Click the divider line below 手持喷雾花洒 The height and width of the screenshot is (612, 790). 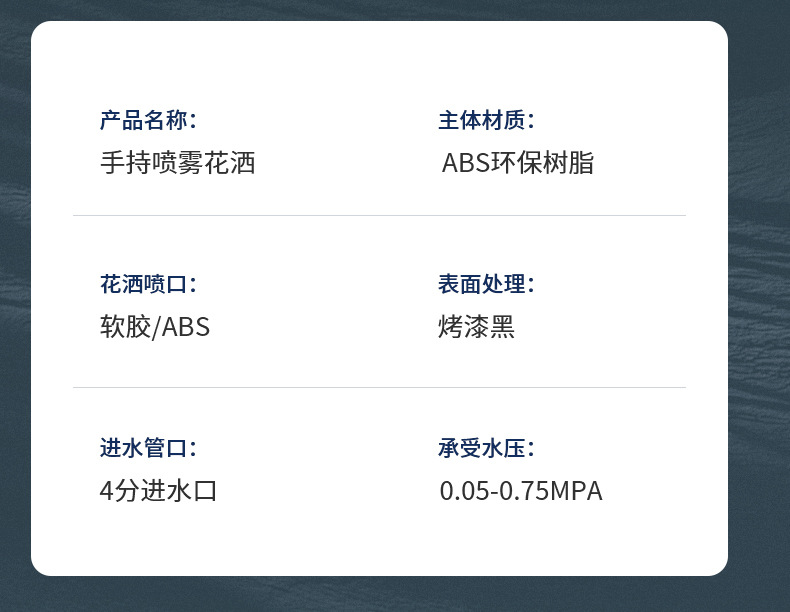pos(379,215)
